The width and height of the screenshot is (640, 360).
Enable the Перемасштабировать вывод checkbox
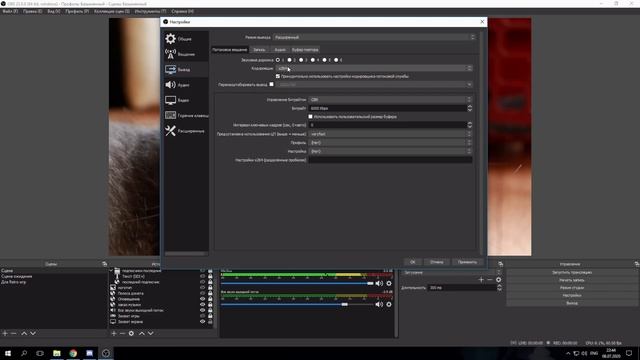[271, 84]
